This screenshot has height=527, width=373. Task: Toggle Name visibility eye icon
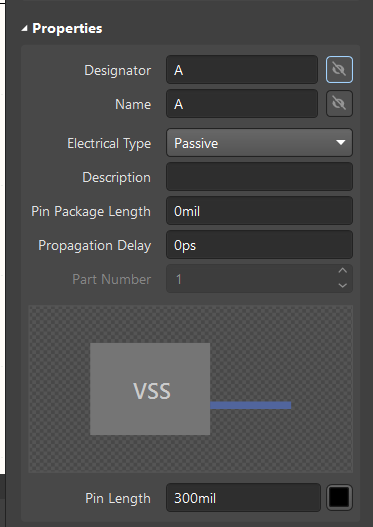point(339,104)
